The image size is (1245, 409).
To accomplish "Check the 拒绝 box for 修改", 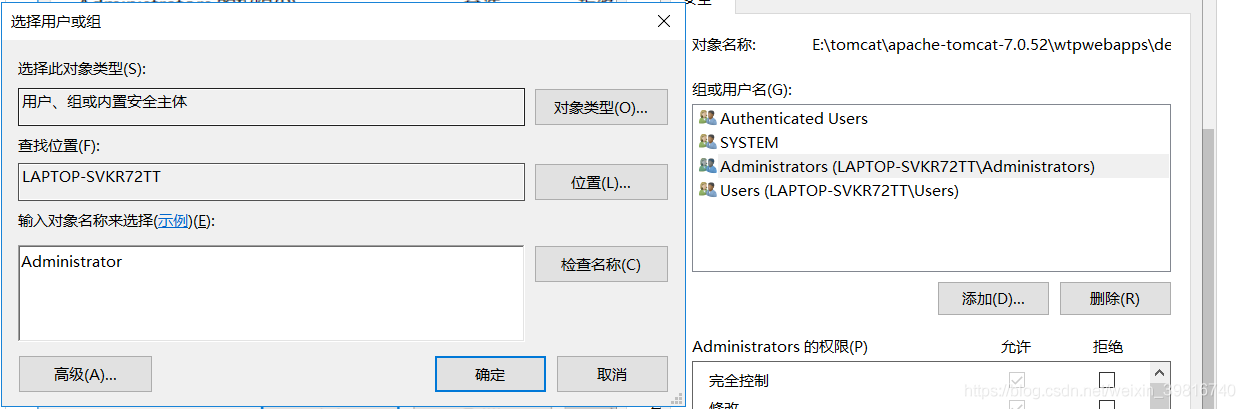I will pyautogui.click(x=1106, y=404).
